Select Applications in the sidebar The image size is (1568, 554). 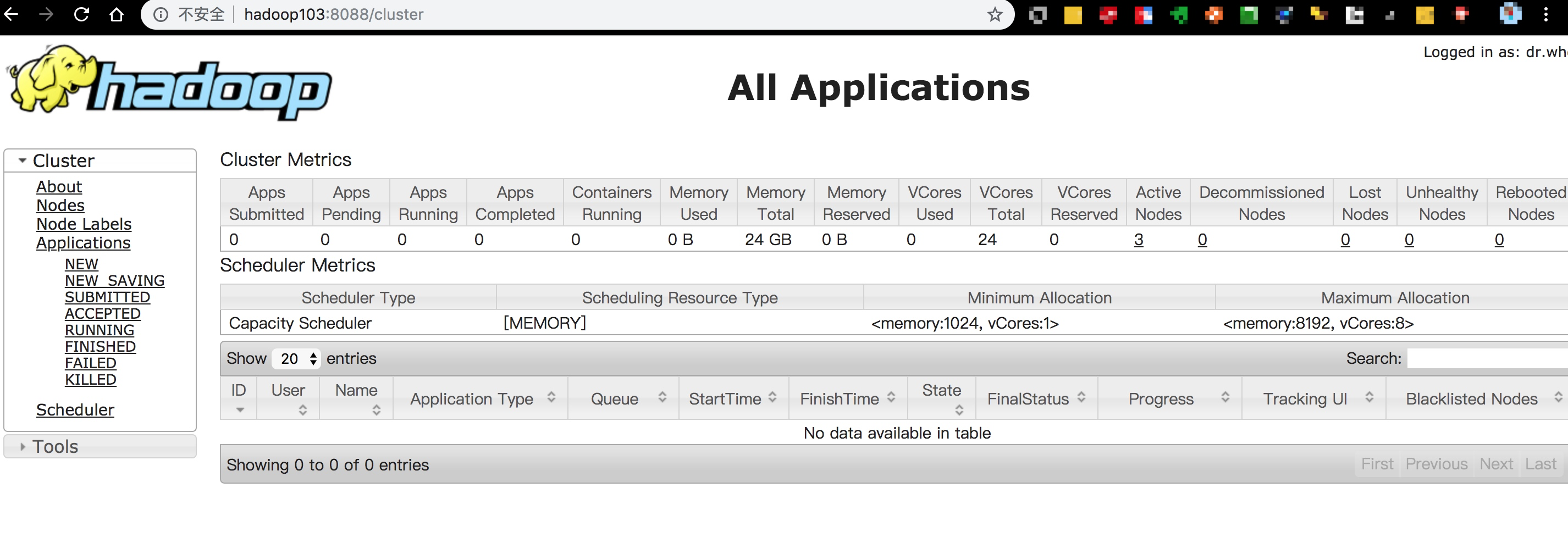84,242
